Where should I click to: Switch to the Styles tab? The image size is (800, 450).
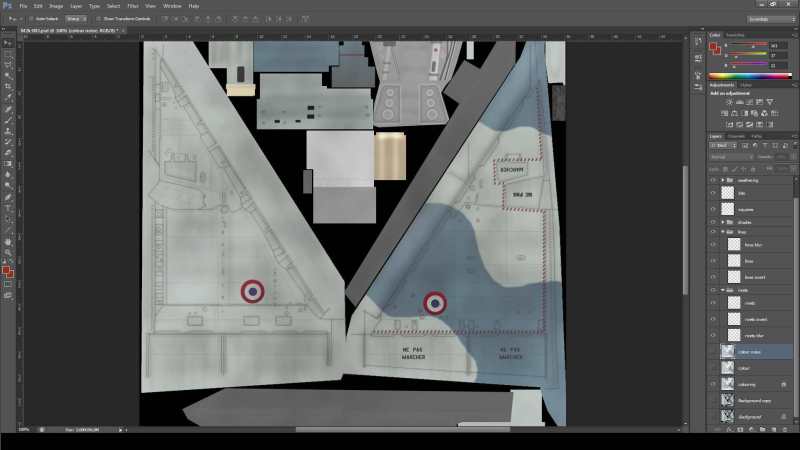(746, 85)
